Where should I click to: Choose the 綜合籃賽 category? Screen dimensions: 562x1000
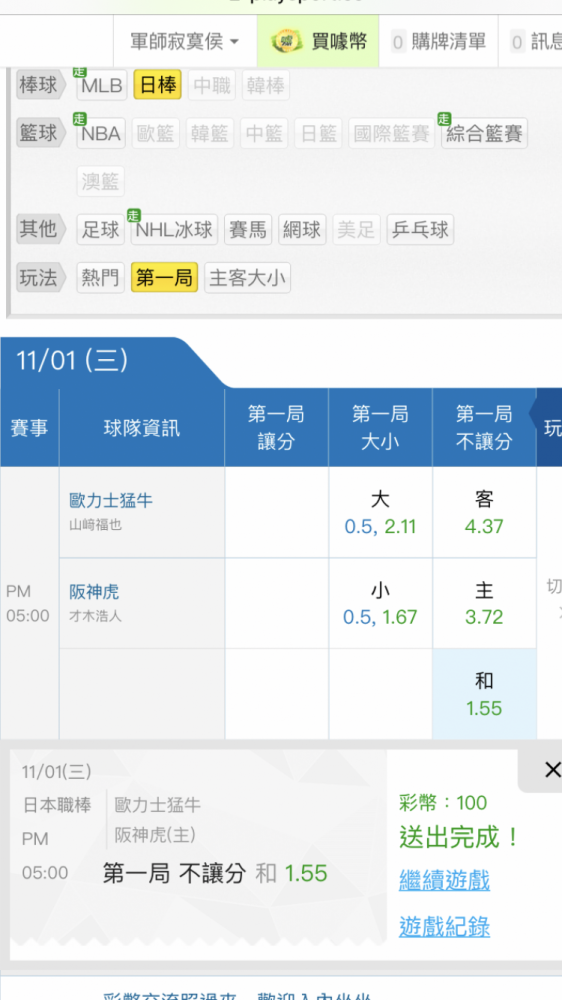click(x=484, y=133)
